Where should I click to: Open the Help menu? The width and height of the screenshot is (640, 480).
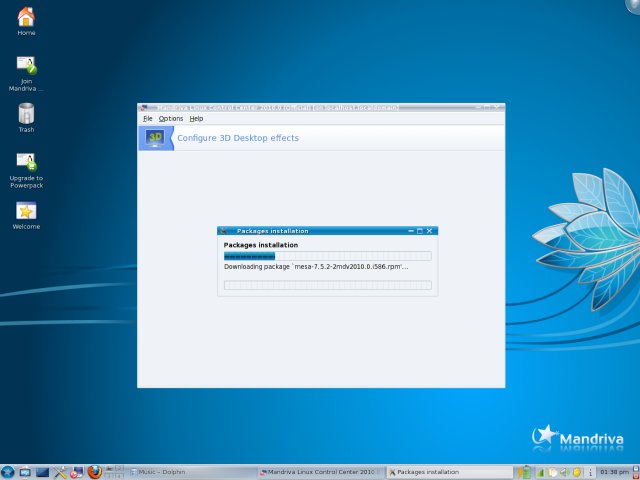click(x=196, y=118)
